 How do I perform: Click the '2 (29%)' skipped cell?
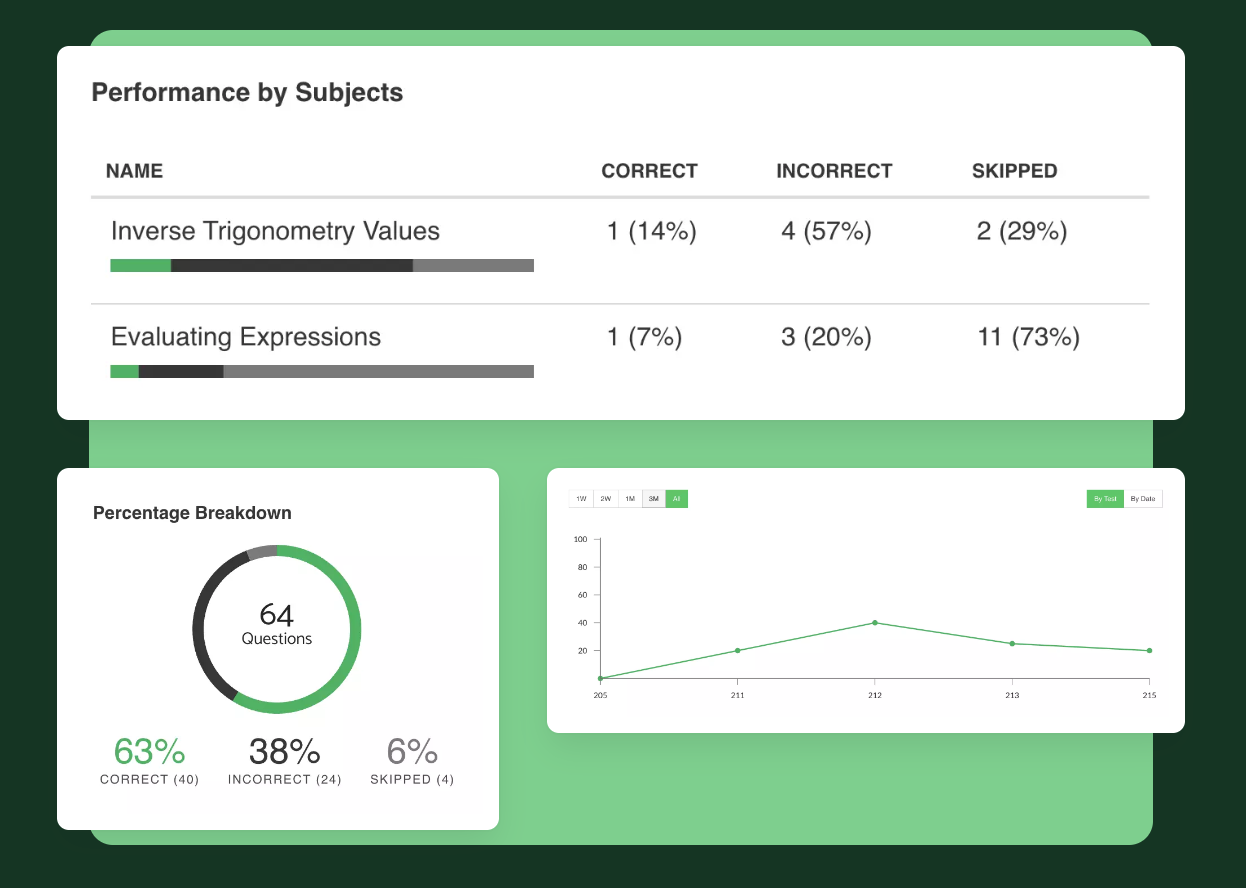(x=1022, y=232)
